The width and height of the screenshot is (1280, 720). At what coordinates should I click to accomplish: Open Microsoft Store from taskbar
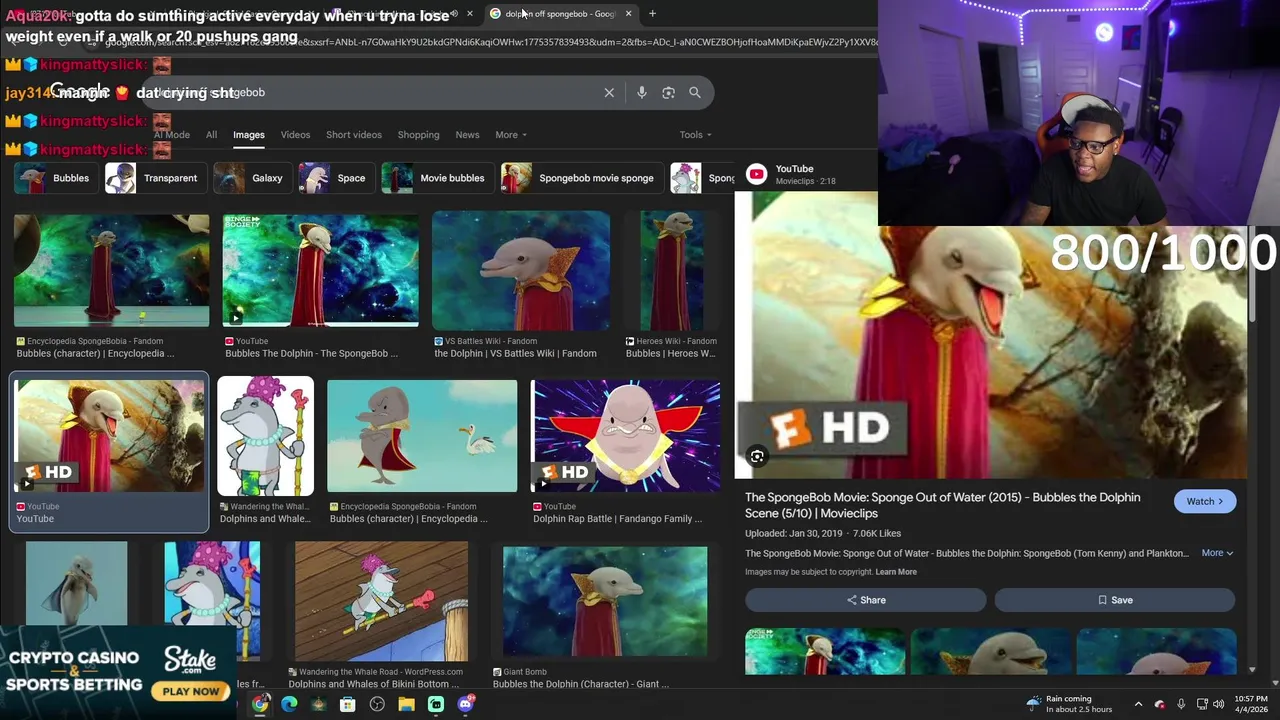pyautogui.click(x=348, y=704)
